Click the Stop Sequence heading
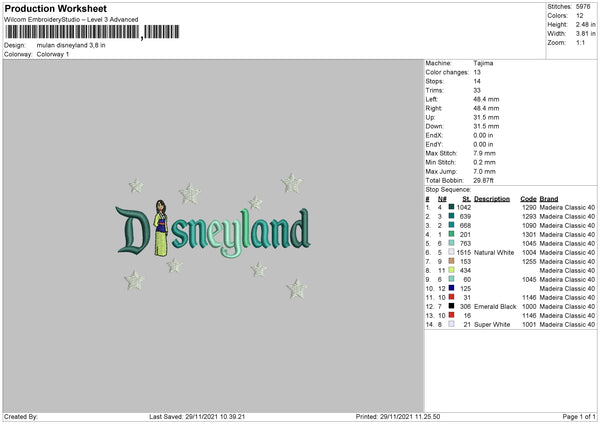 (x=448, y=190)
